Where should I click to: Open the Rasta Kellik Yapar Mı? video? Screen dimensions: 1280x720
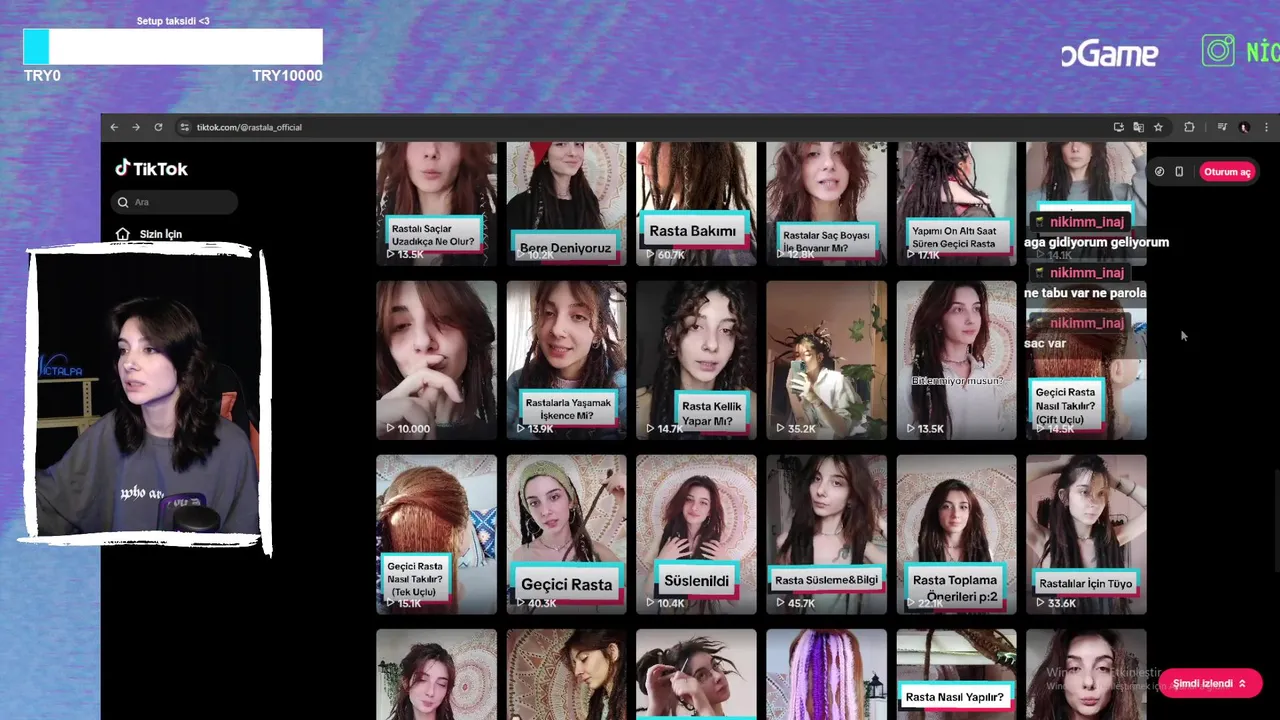696,360
